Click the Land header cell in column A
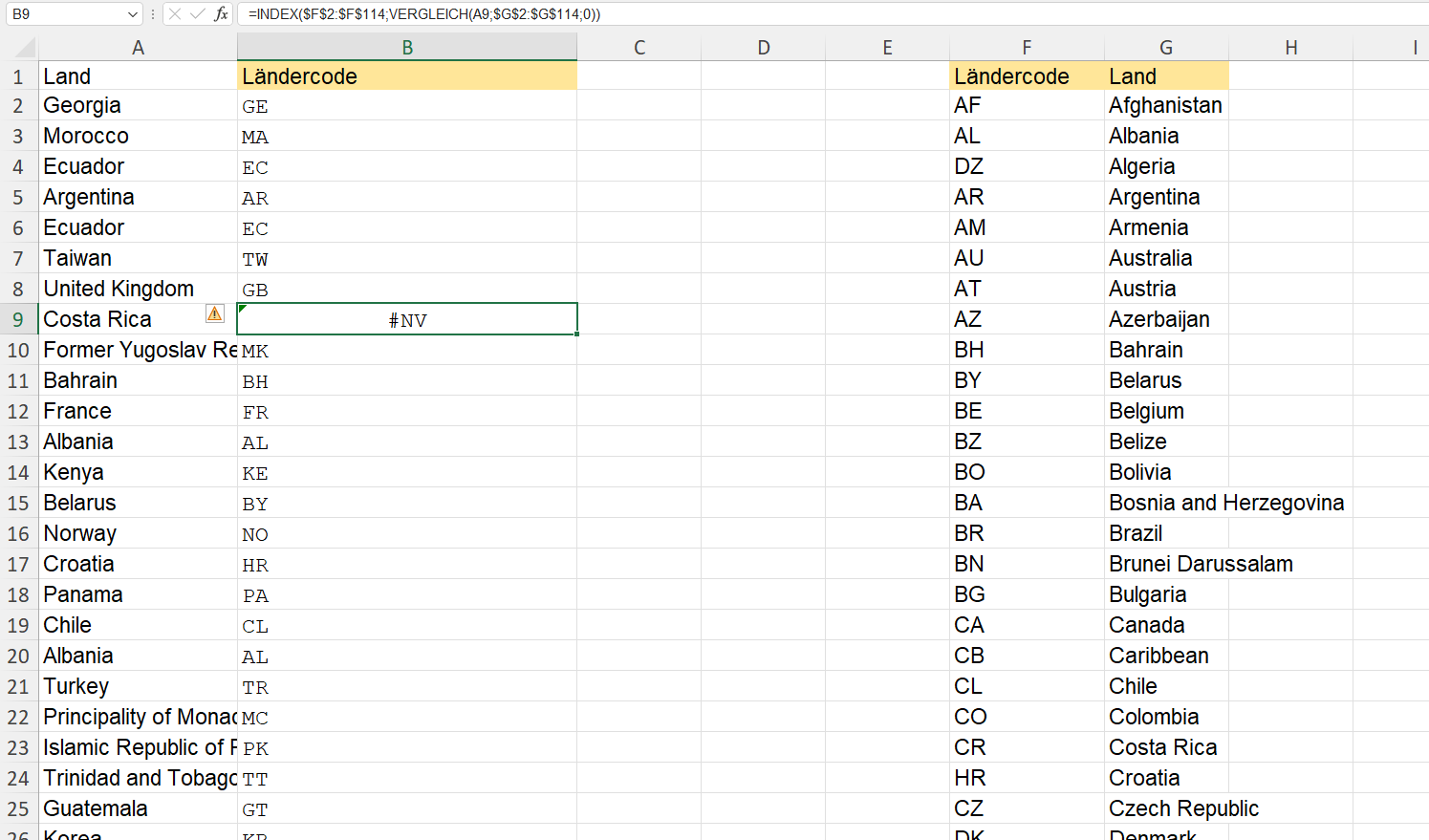This screenshot has width=1429, height=840. pyautogui.click(x=137, y=76)
